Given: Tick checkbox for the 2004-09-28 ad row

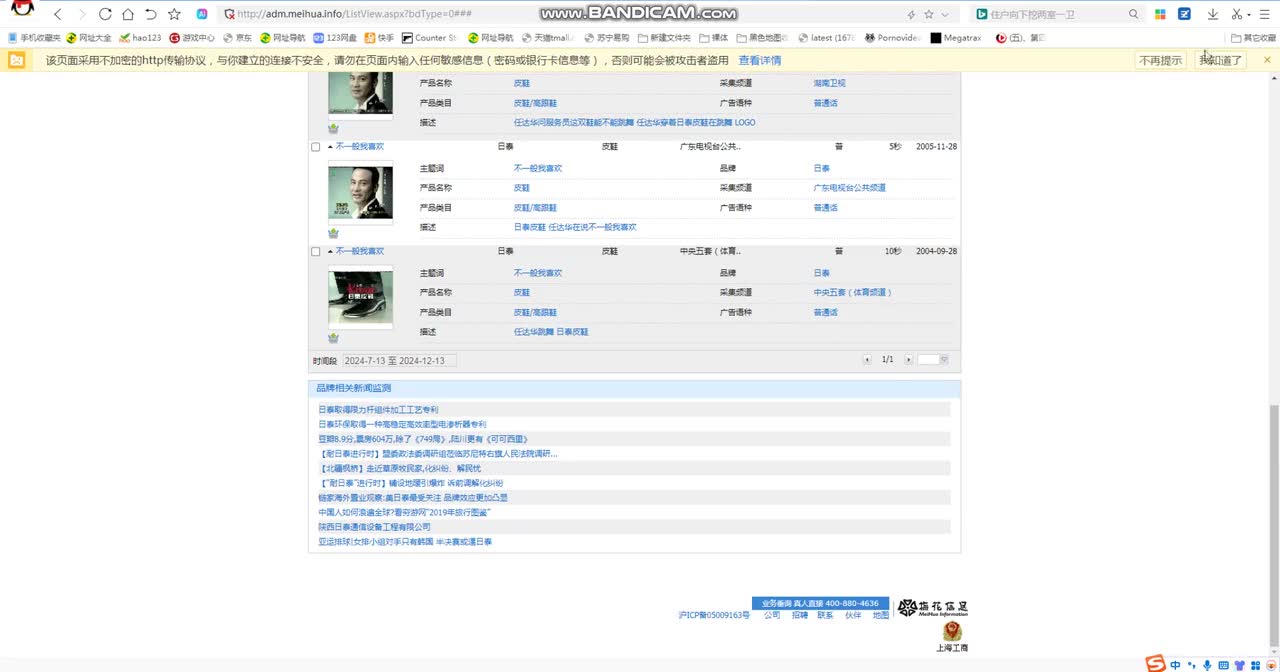Looking at the screenshot, I should [x=316, y=252].
